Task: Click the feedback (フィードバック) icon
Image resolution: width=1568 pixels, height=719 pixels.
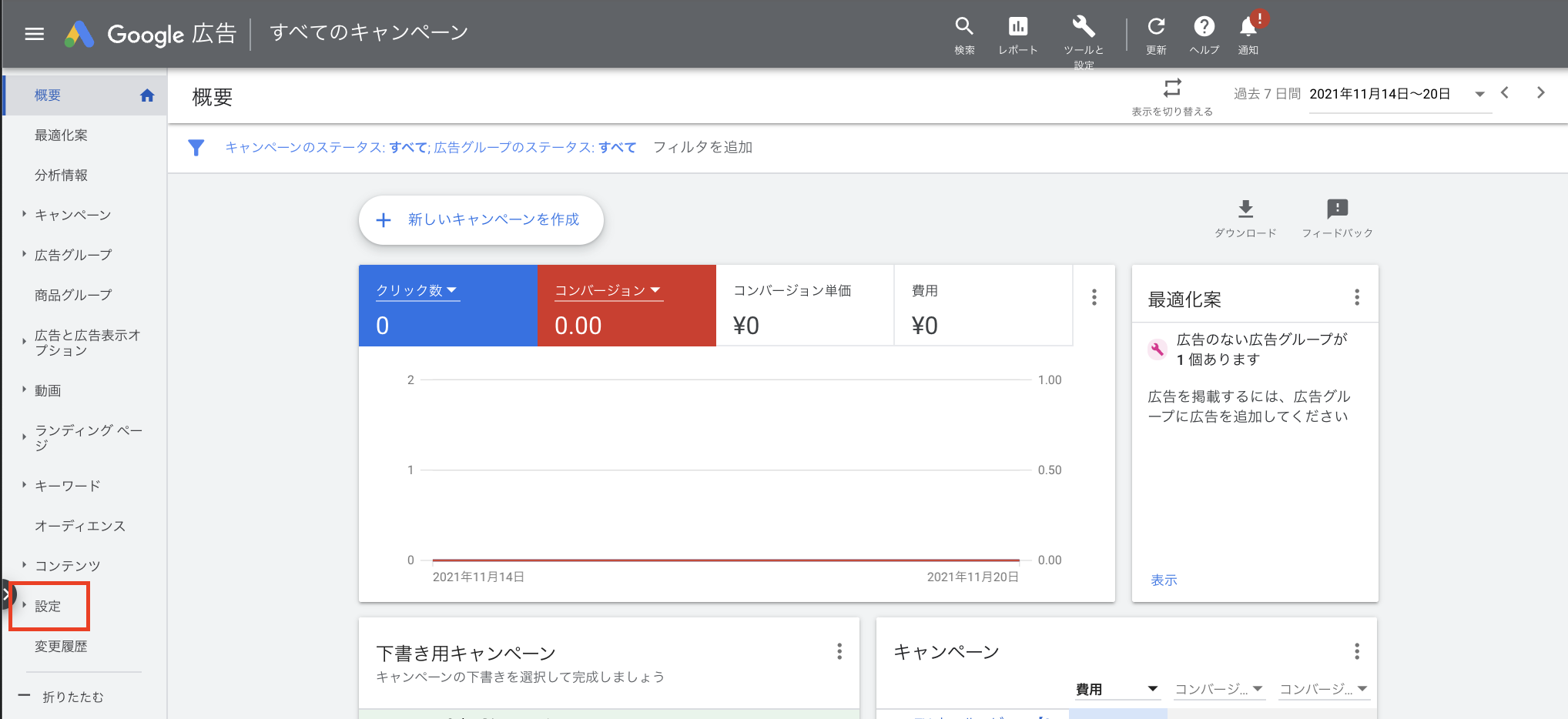Action: pos(1337,209)
